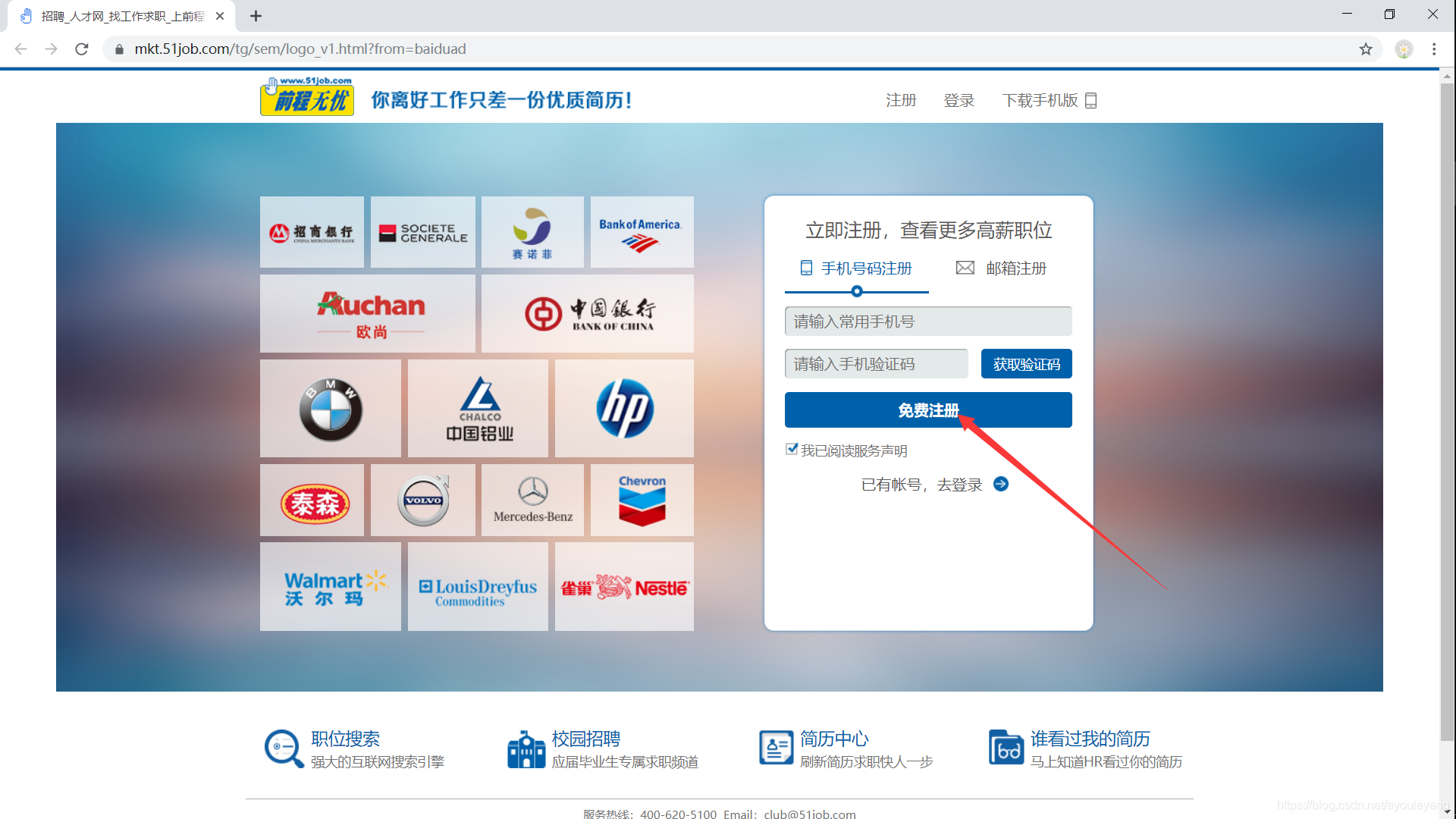Open the 校园招聘 heading link
This screenshot has height=819, width=1456.
[586, 739]
